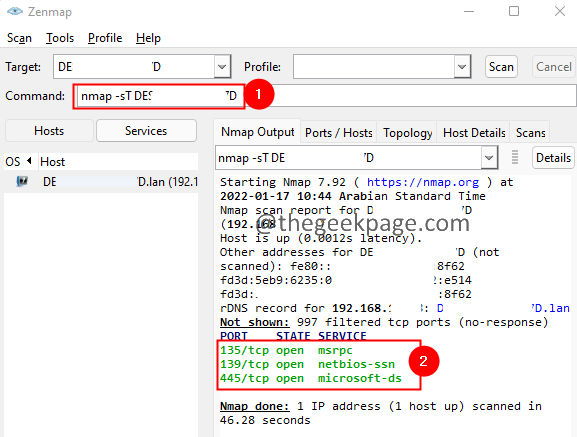The image size is (577, 437).
Task: Click the Details button
Action: [x=553, y=158]
